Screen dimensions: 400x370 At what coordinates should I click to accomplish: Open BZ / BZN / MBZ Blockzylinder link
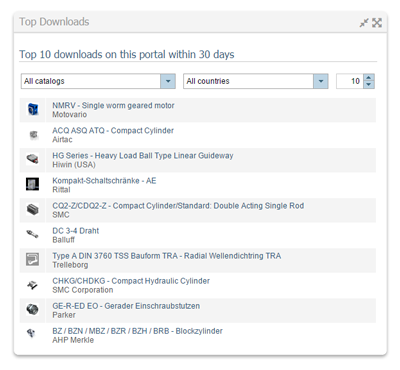(x=137, y=331)
